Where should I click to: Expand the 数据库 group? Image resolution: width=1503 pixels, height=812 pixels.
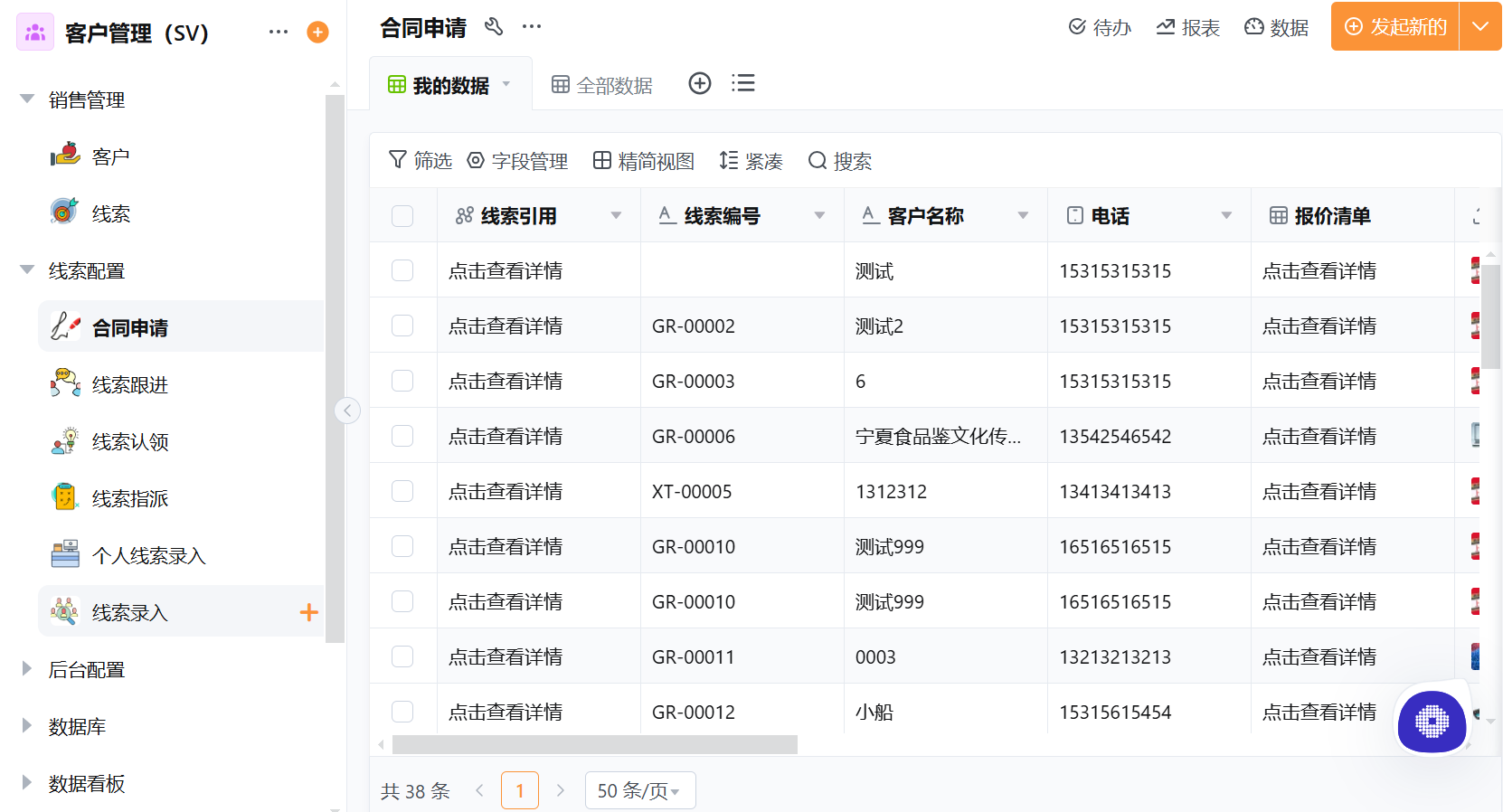point(27,725)
